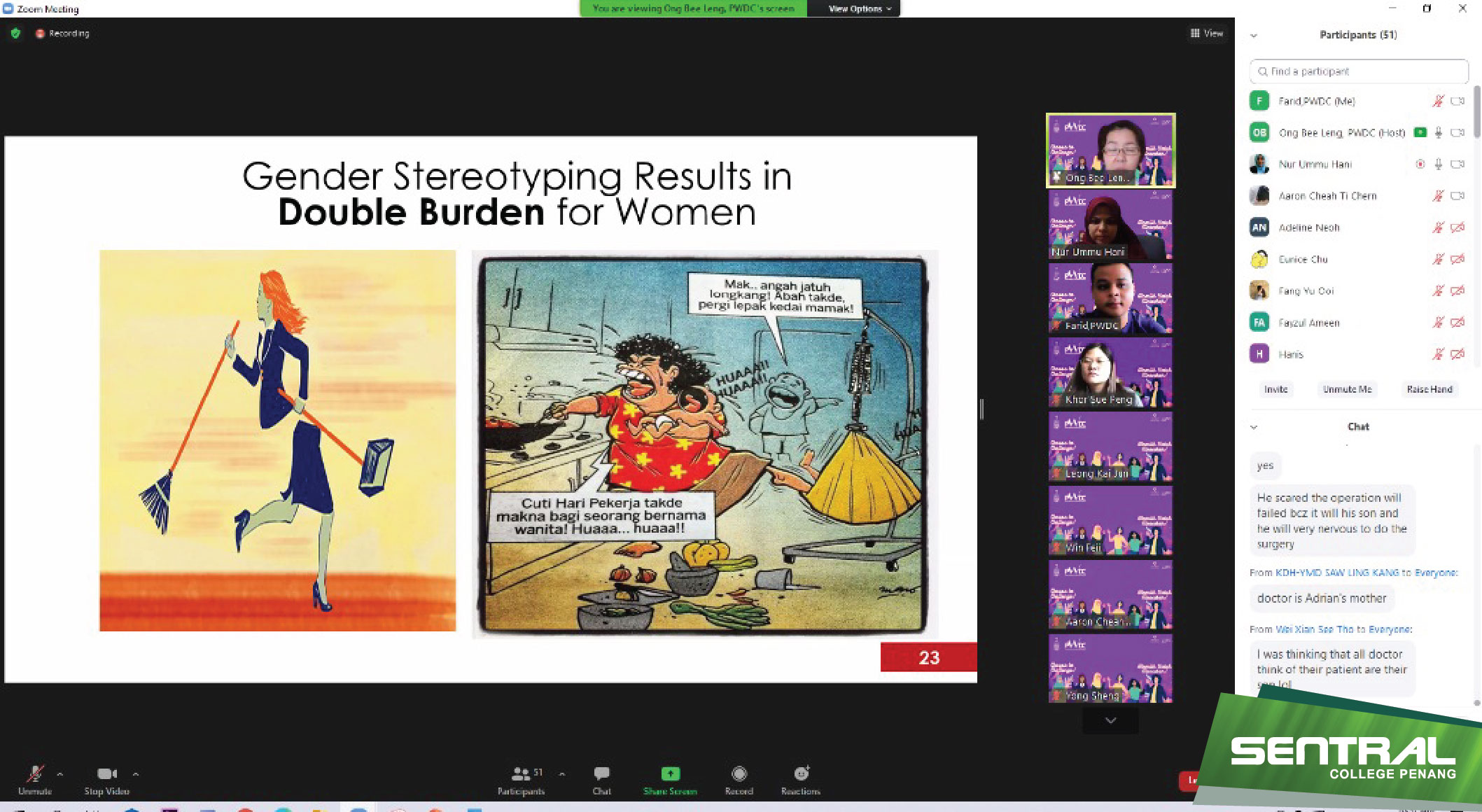Screen dimensions: 1482x812
Task: Click Ong Bee Leng's microphone icon in list
Action: coord(1438,132)
